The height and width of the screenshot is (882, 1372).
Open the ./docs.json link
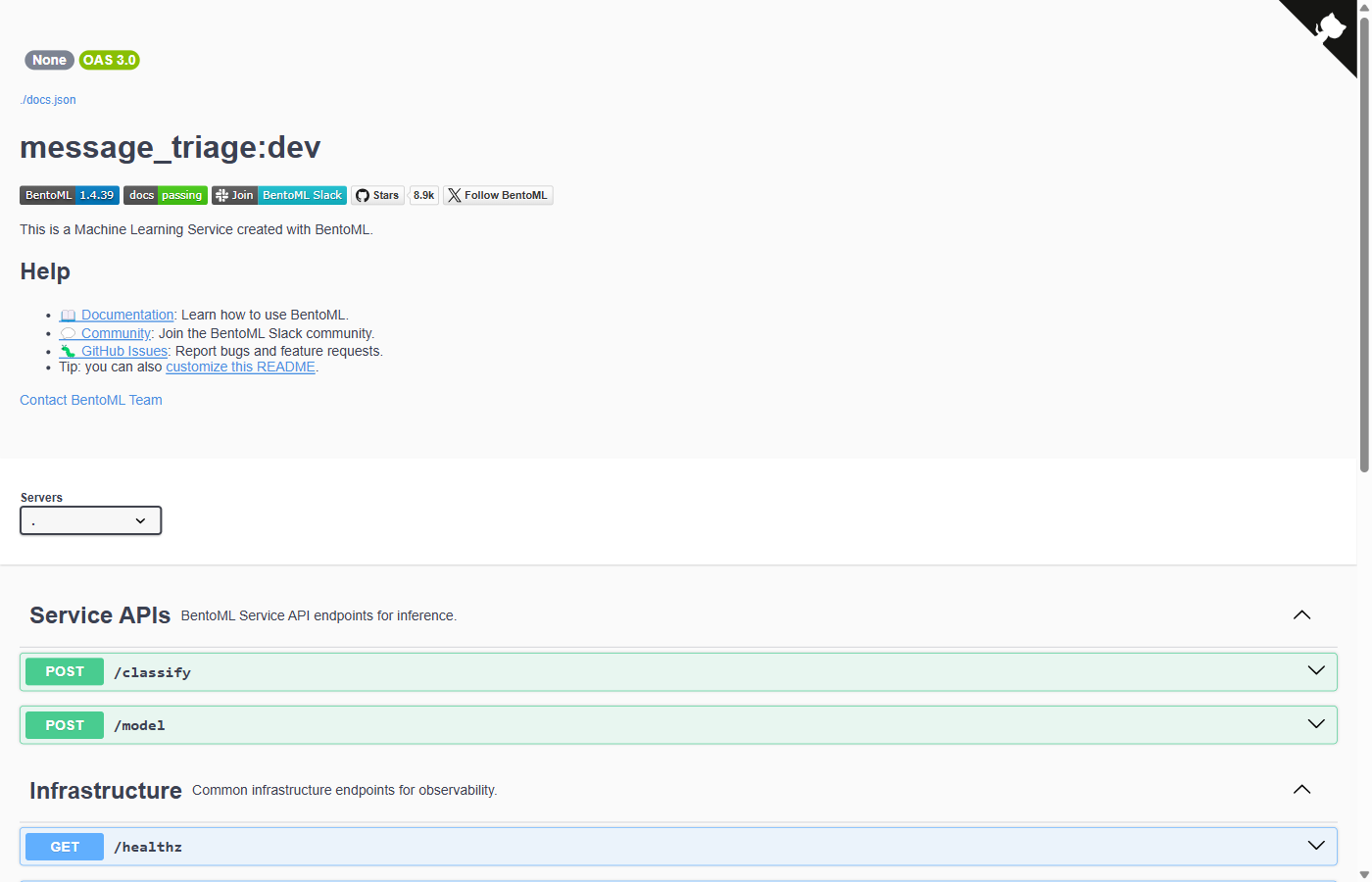48,100
